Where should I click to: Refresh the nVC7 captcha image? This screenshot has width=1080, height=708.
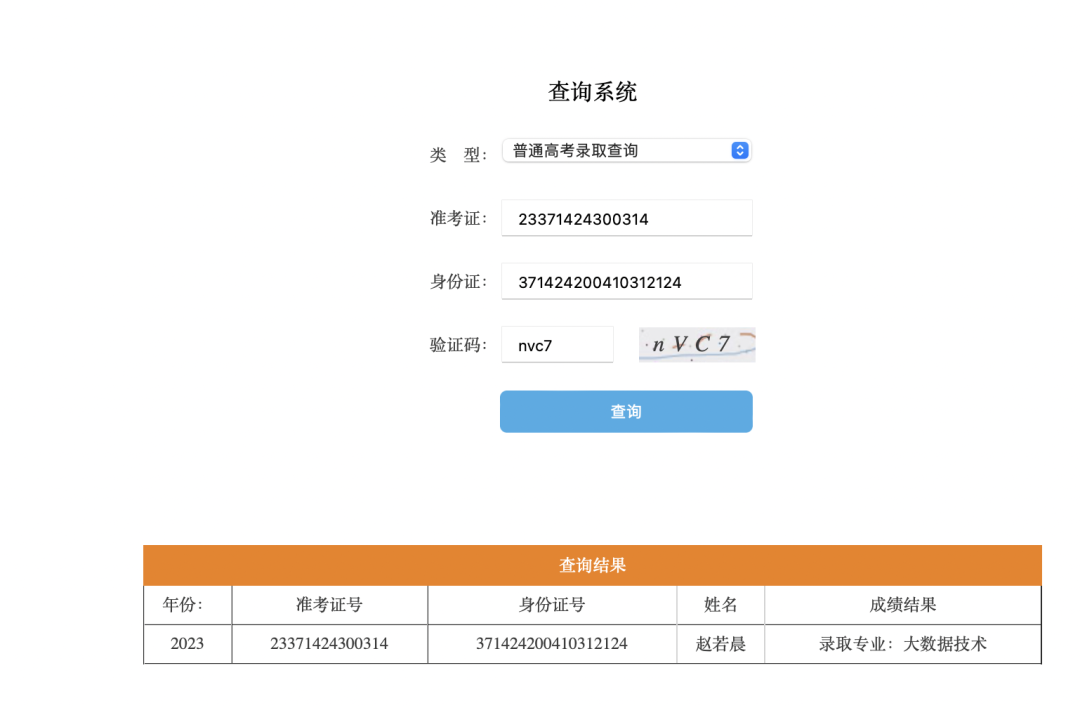coord(697,345)
